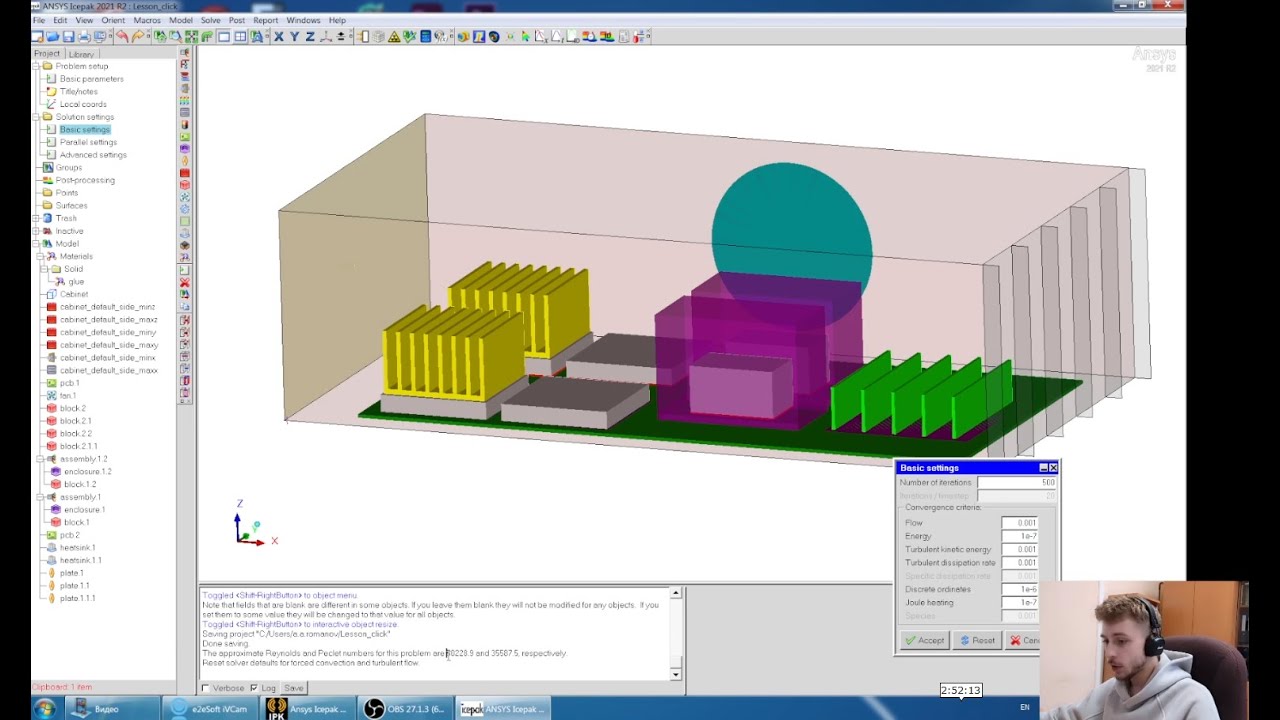Collapse the Problem setup tree node

[36, 66]
